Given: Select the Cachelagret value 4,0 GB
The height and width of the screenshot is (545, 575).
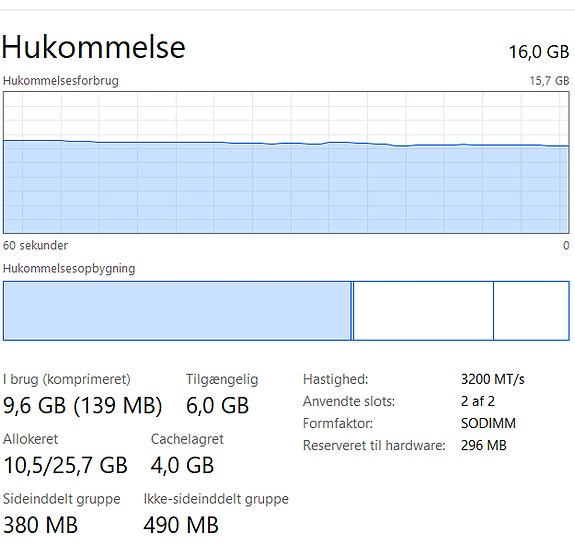Looking at the screenshot, I should 182,465.
